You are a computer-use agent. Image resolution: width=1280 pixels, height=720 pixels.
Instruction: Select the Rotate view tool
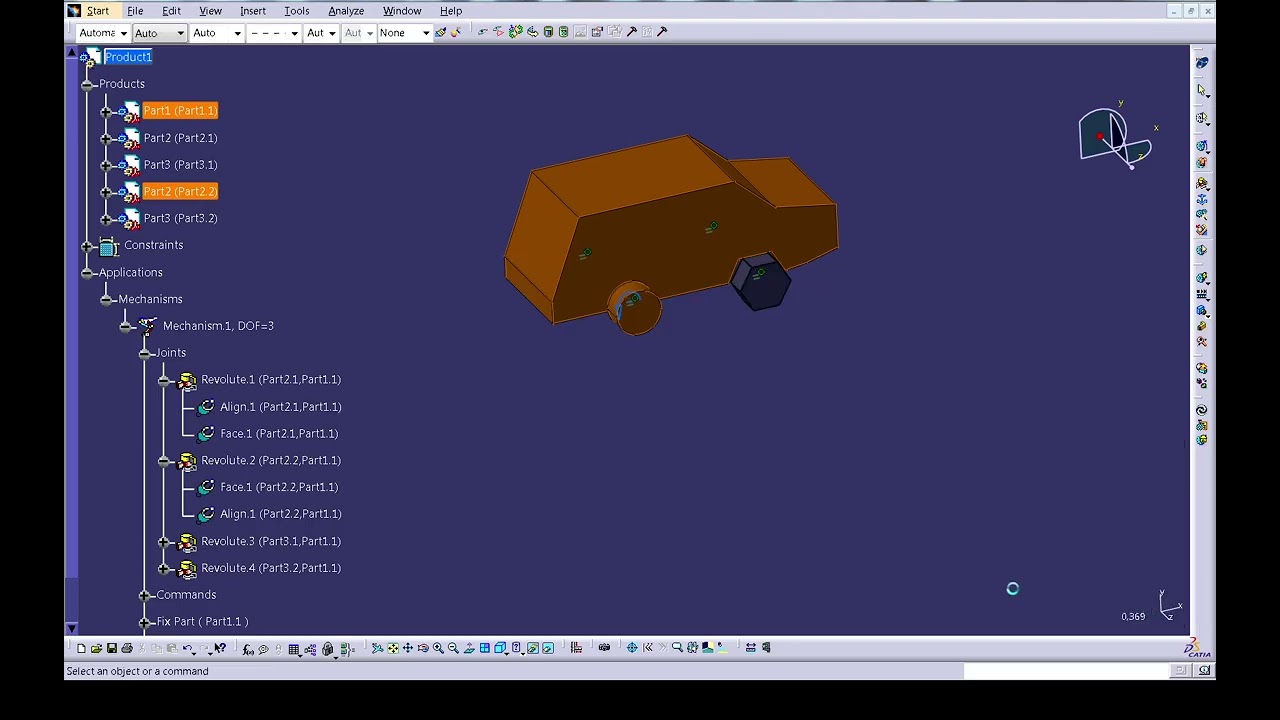pos(423,648)
